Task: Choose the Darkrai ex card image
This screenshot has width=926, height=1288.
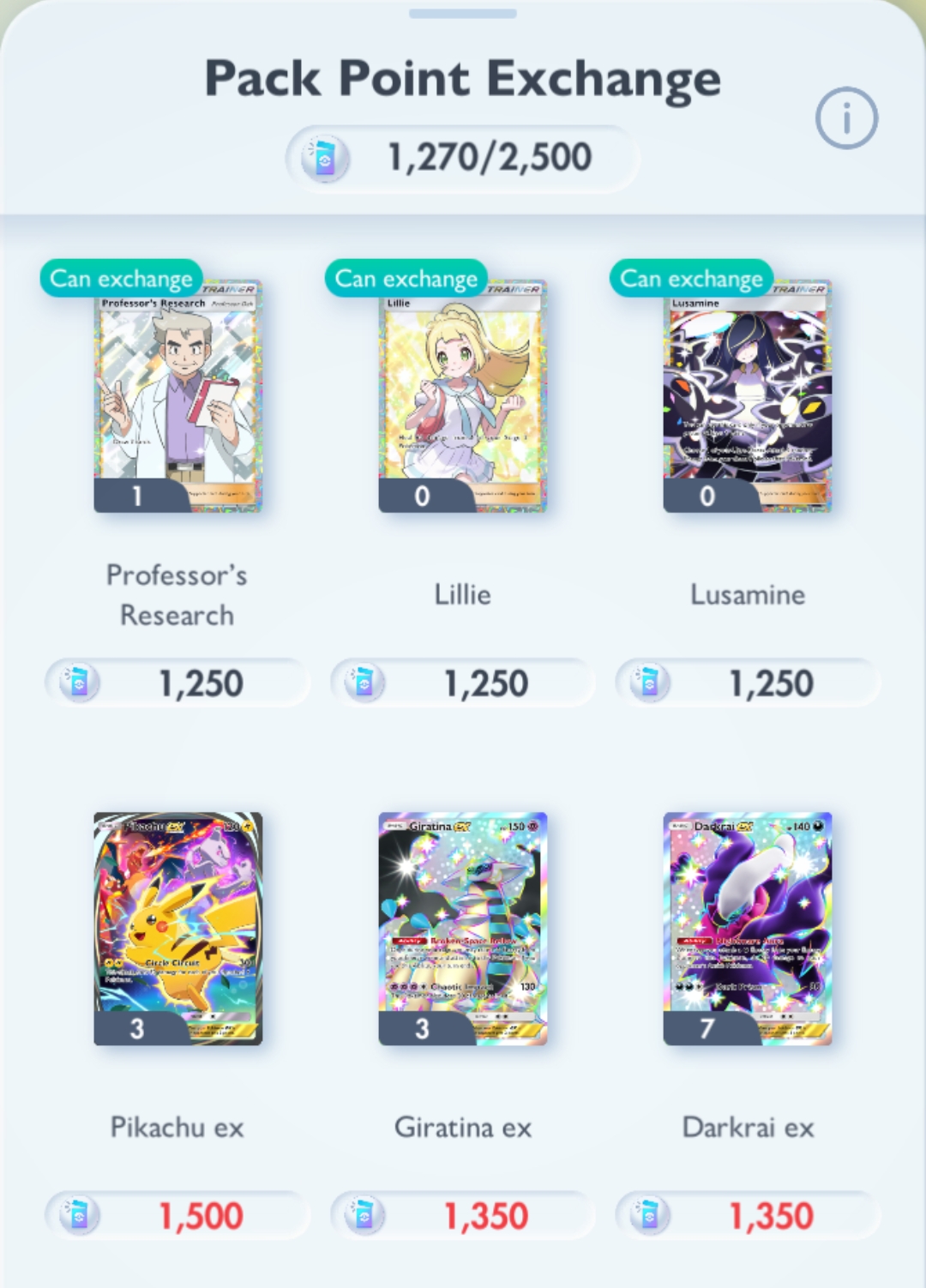Action: point(748,929)
